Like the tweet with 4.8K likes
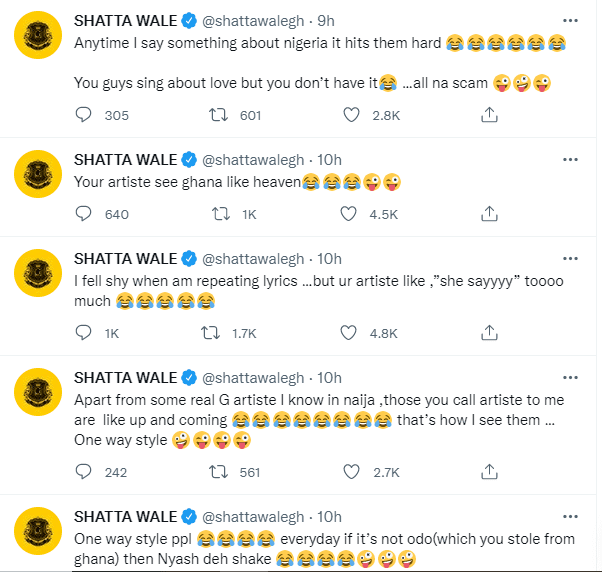Image resolution: width=602 pixels, height=572 pixels. (350, 333)
